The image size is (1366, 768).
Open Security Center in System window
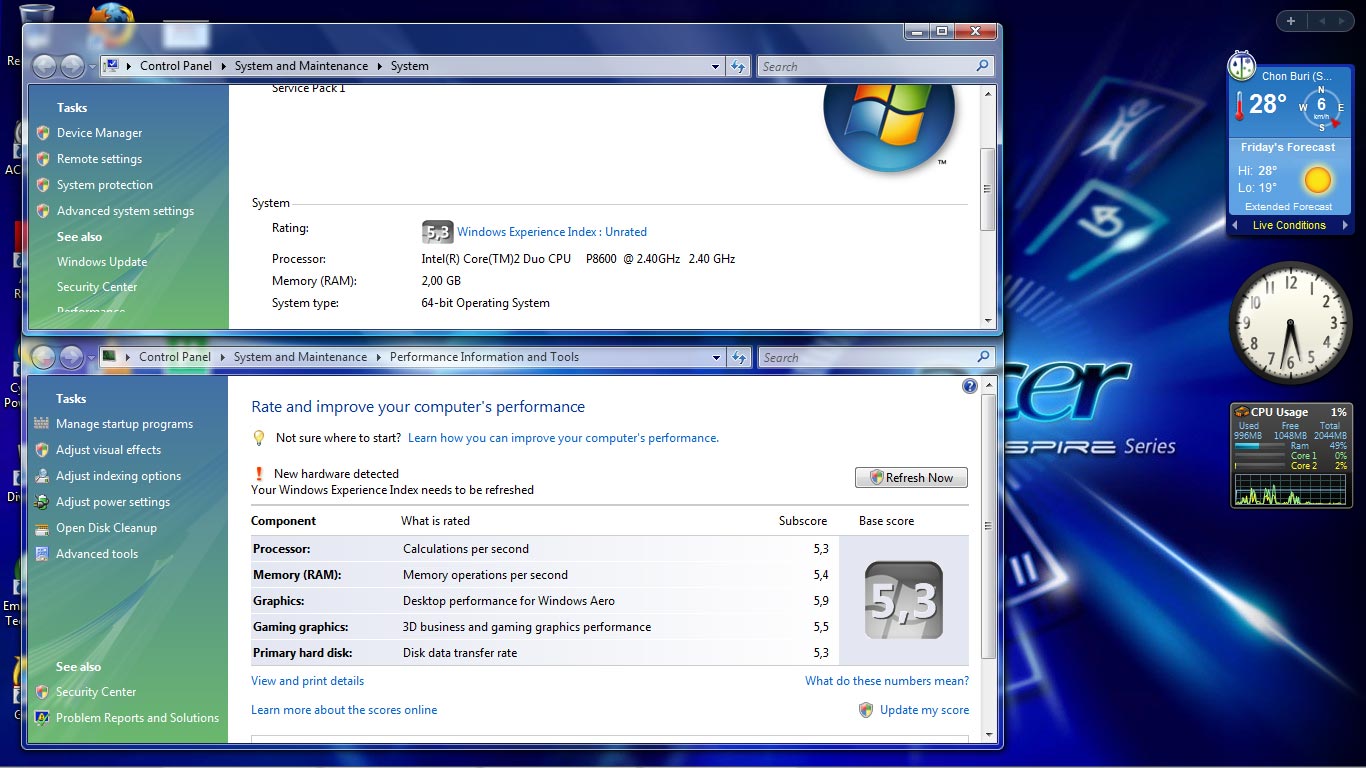tap(97, 287)
